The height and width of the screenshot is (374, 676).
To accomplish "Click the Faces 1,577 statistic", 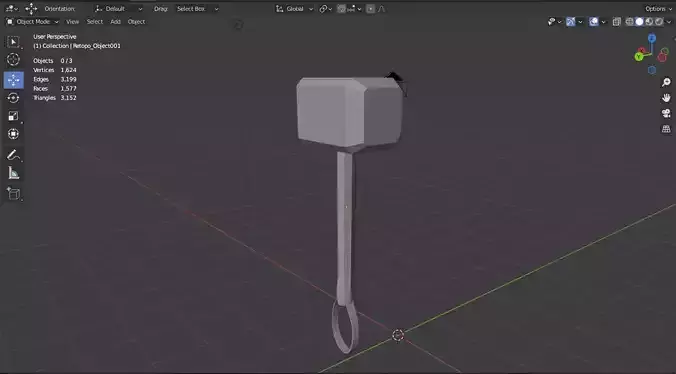I will (55, 88).
